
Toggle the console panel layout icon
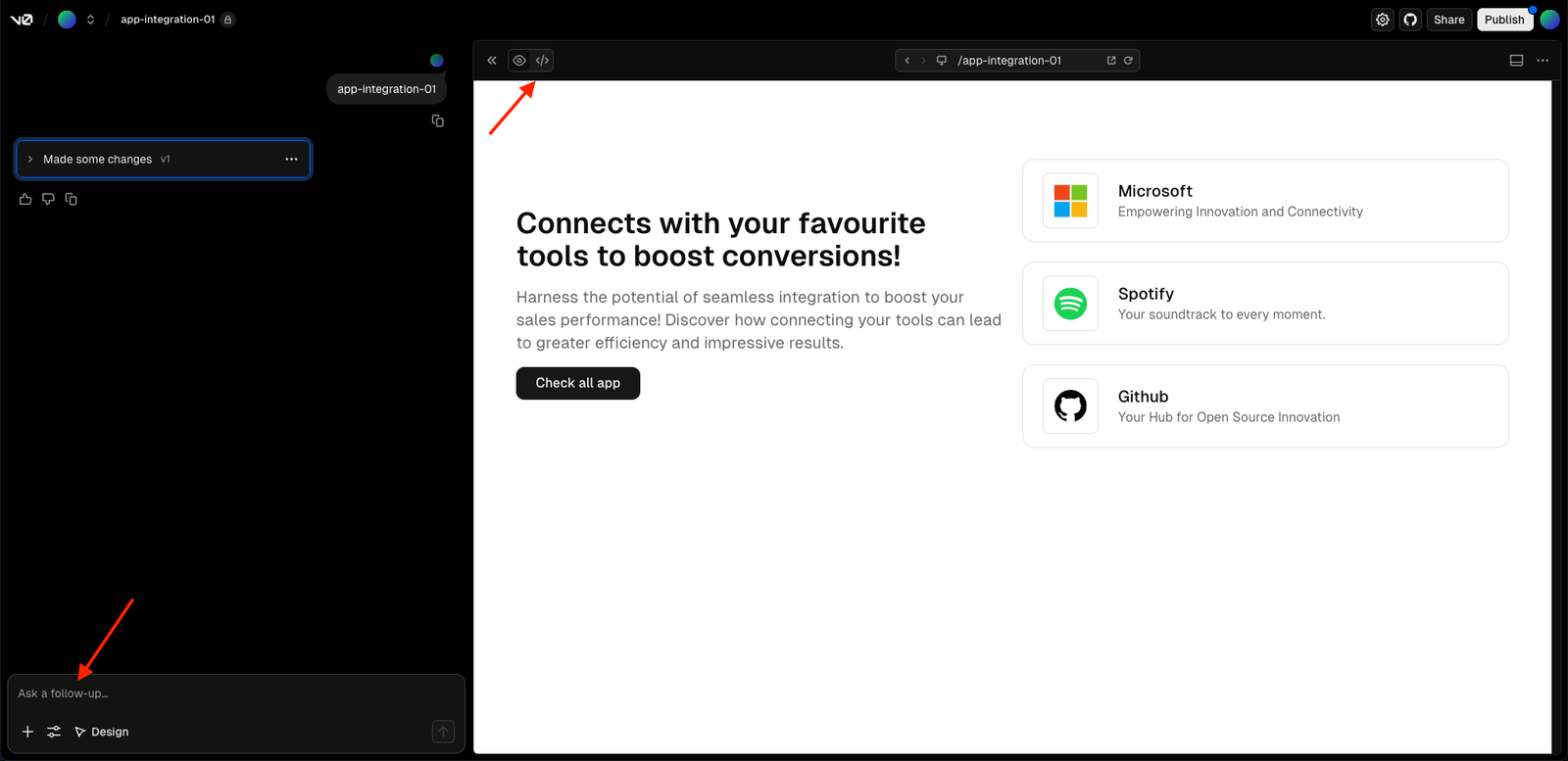[x=1516, y=61]
